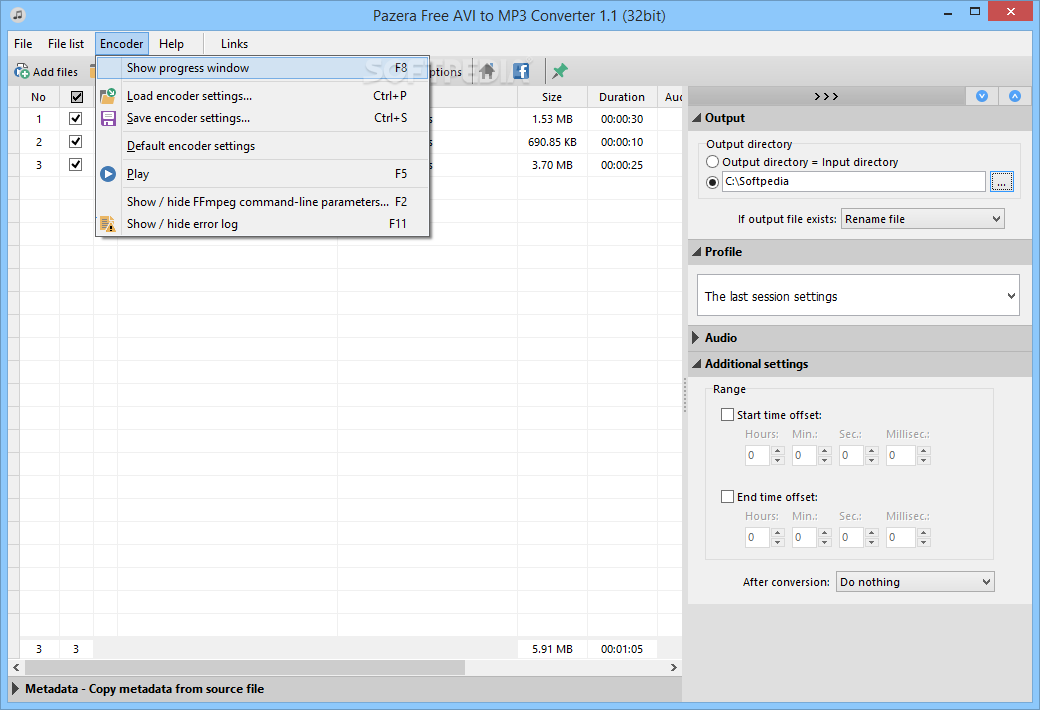Viewport: 1040px width, 710px height.
Task: Choose Show / hide FFmpeg command-line parameters
Action: click(x=263, y=202)
